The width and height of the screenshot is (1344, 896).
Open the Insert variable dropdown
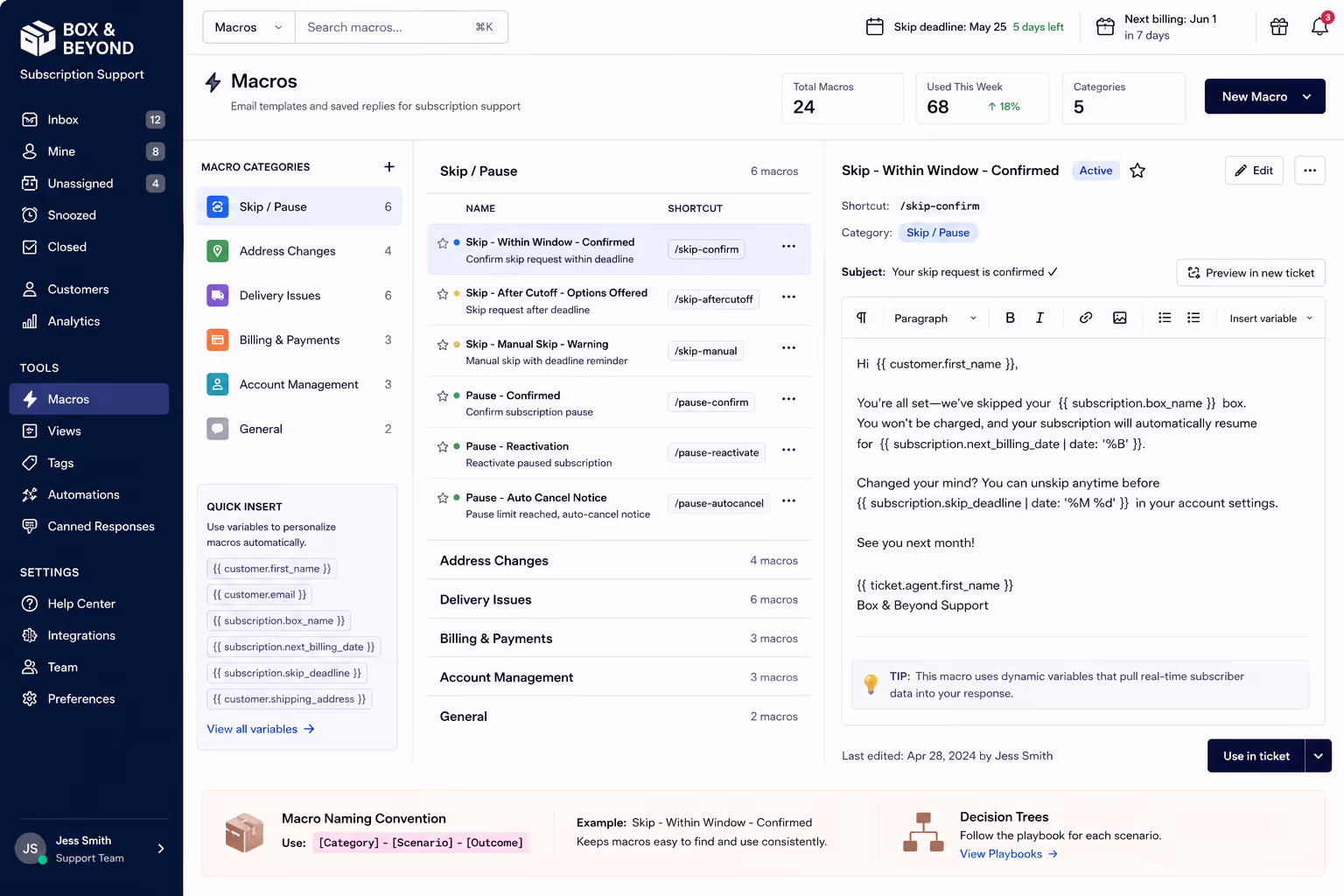pyautogui.click(x=1270, y=318)
